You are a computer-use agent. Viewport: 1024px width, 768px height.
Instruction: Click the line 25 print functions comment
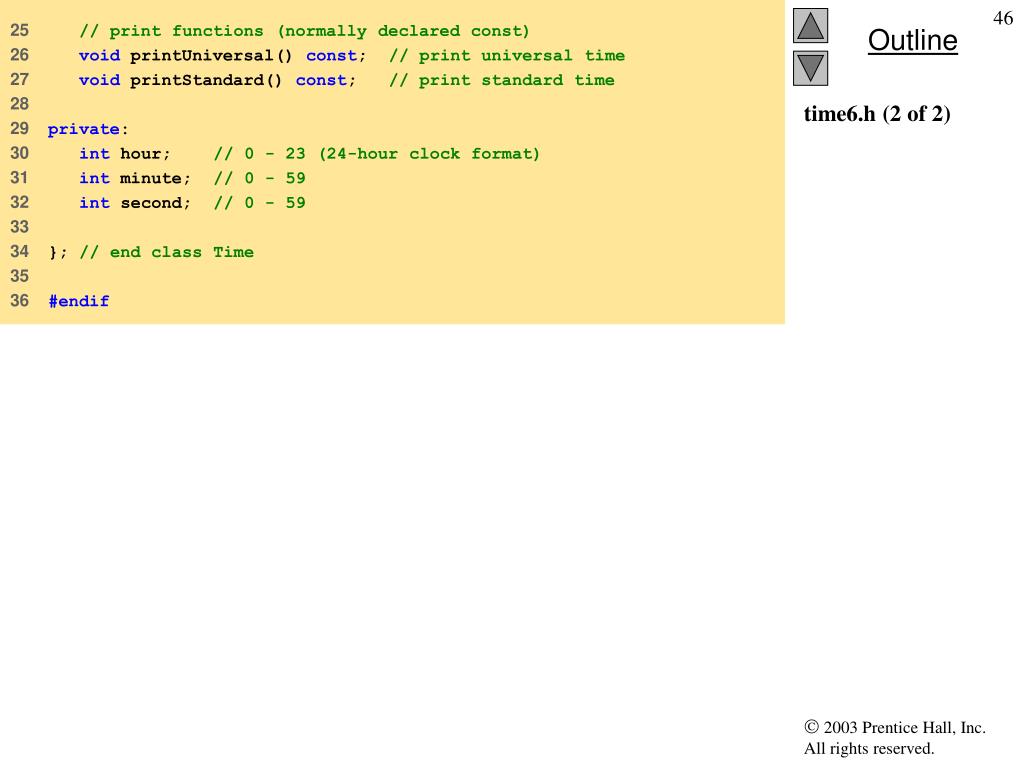coord(304,31)
